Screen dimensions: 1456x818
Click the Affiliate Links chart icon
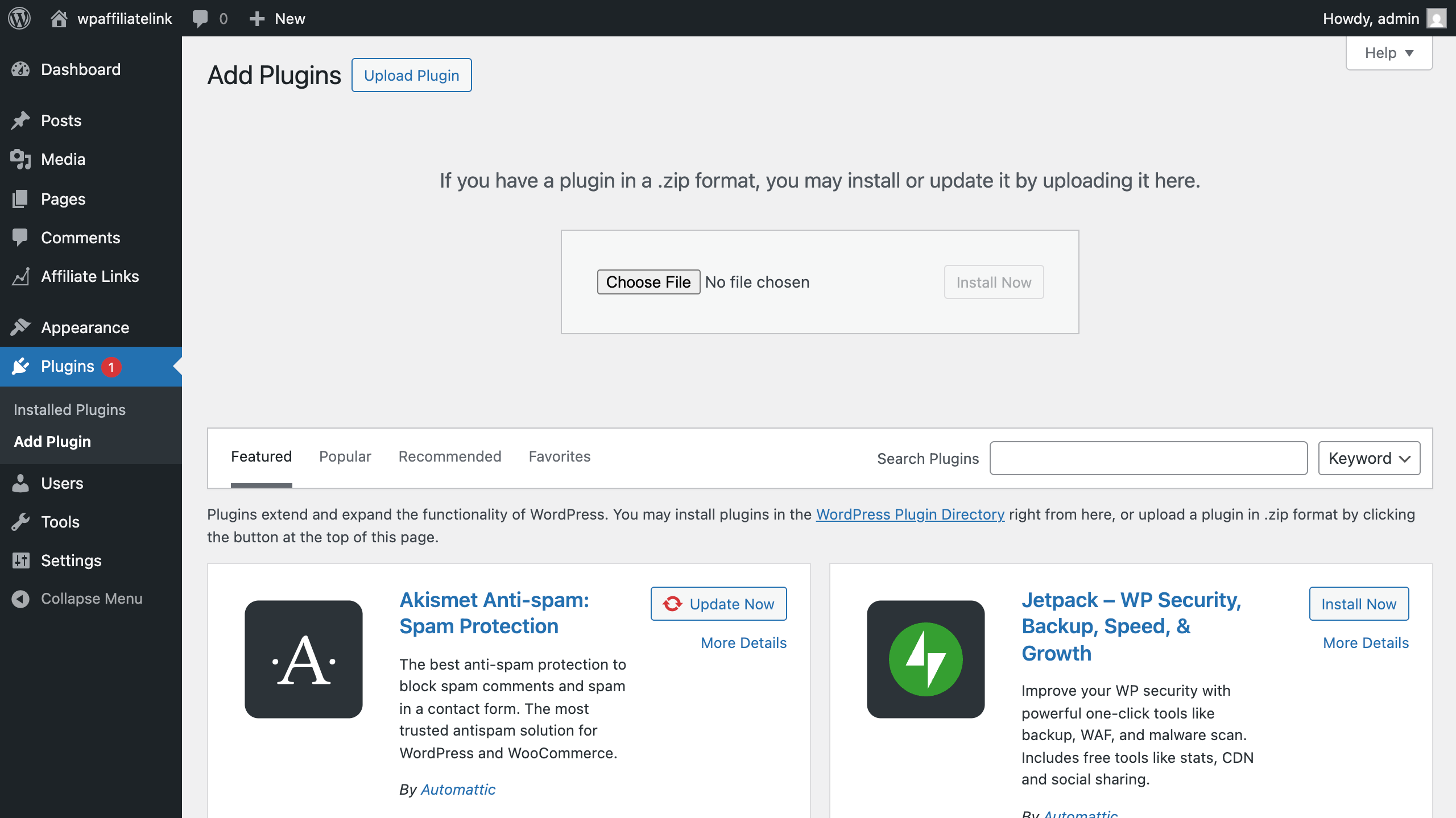[20, 276]
